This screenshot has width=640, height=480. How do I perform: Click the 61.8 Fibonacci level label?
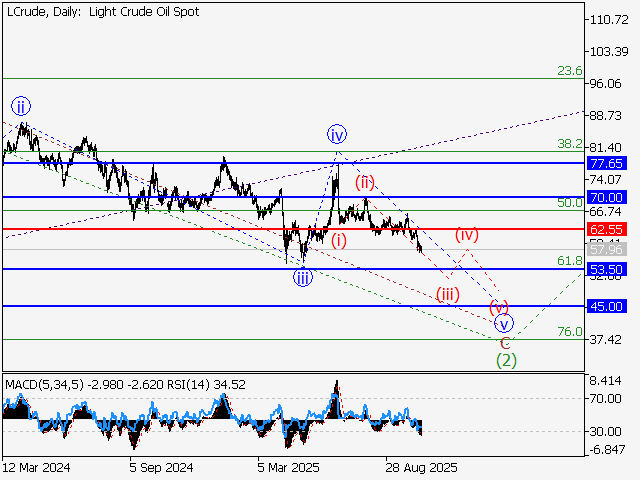[x=570, y=260]
